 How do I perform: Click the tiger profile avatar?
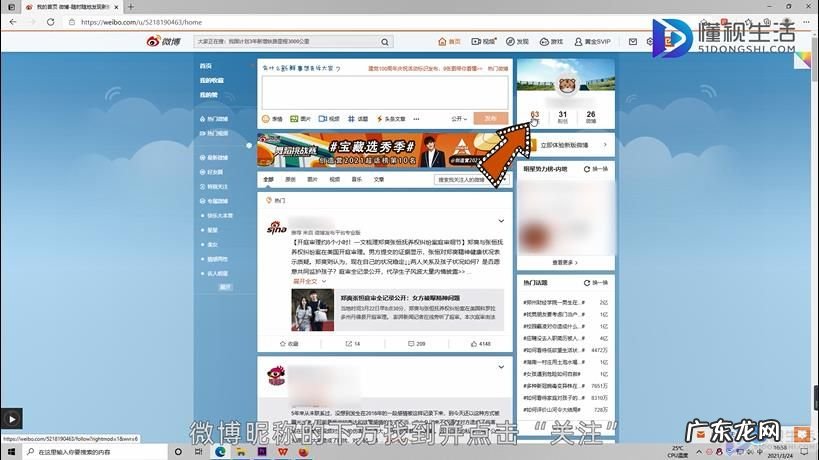point(567,85)
